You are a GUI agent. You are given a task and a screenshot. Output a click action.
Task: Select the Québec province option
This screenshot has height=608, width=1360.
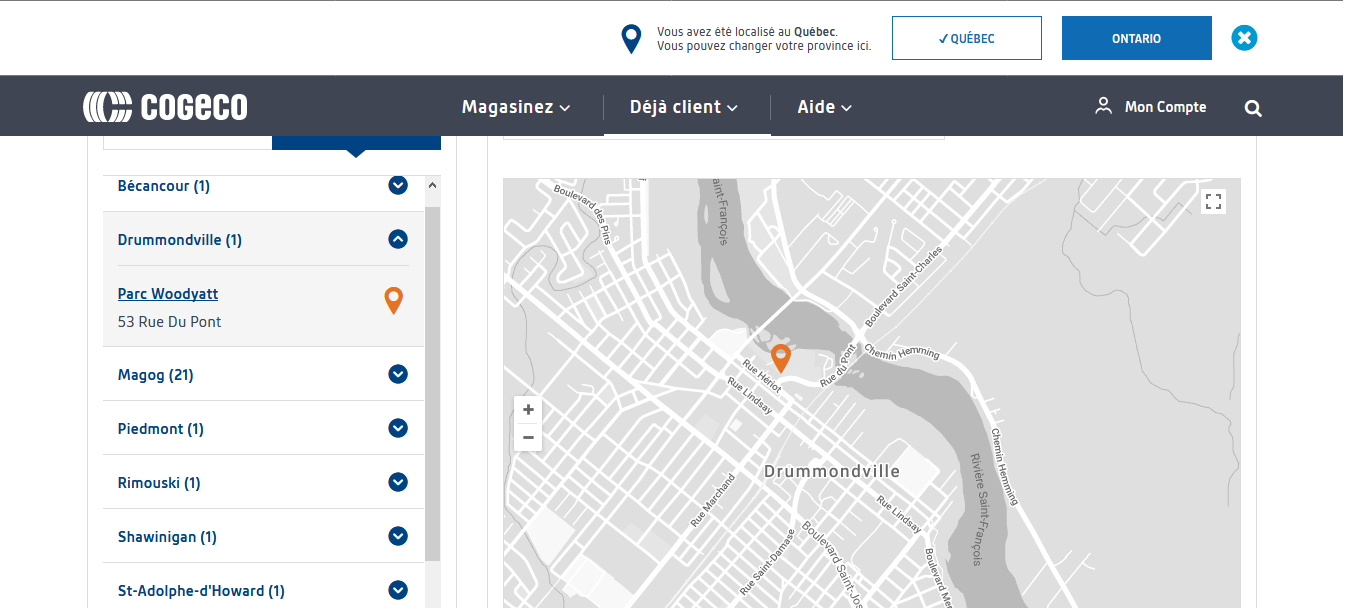(x=966, y=38)
